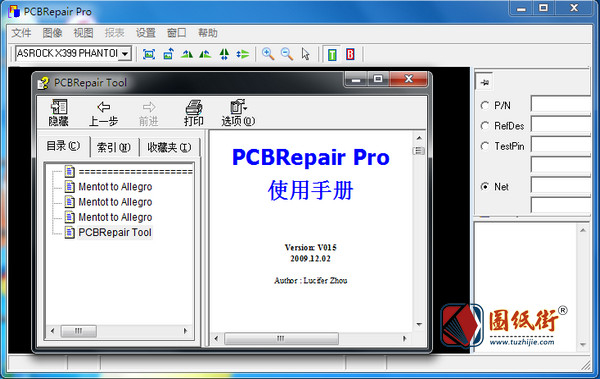
Task: Open the 文件 menu
Action: pyautogui.click(x=21, y=33)
